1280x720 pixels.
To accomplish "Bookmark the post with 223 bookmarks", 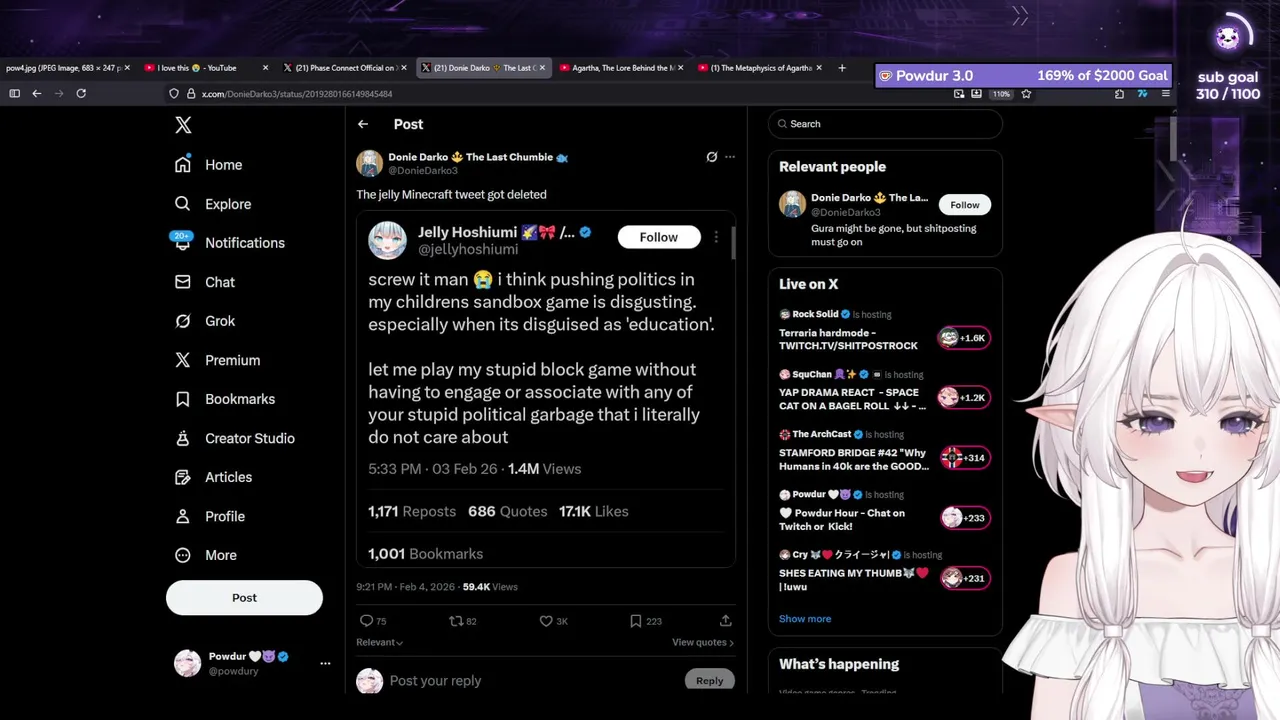I will coord(635,621).
